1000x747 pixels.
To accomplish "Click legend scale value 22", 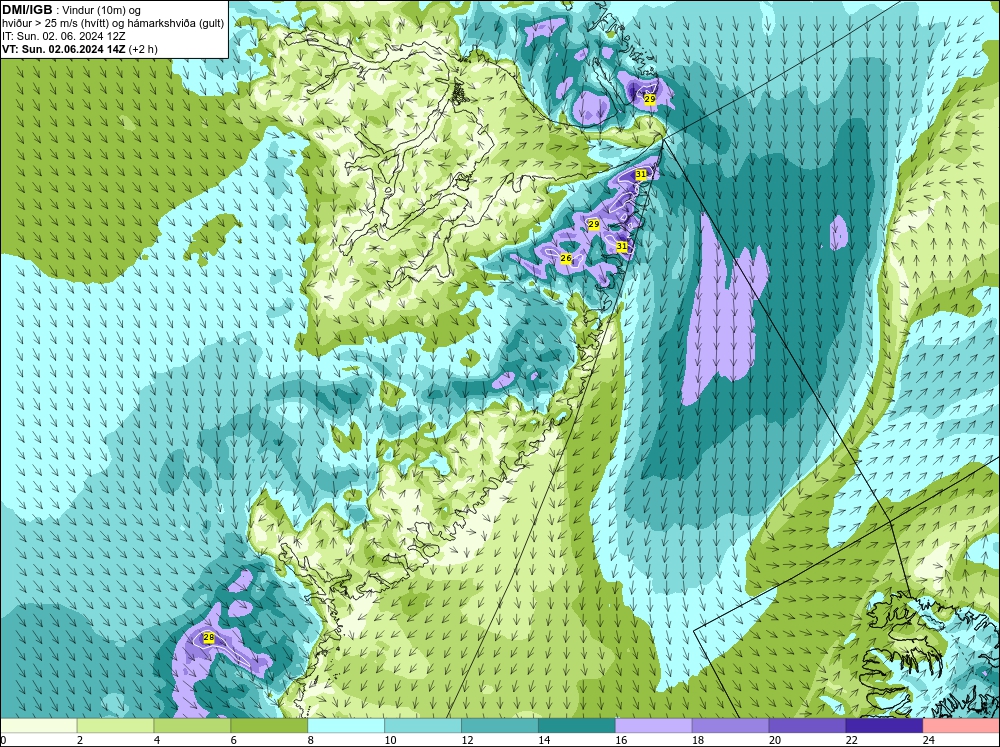I will (851, 740).
